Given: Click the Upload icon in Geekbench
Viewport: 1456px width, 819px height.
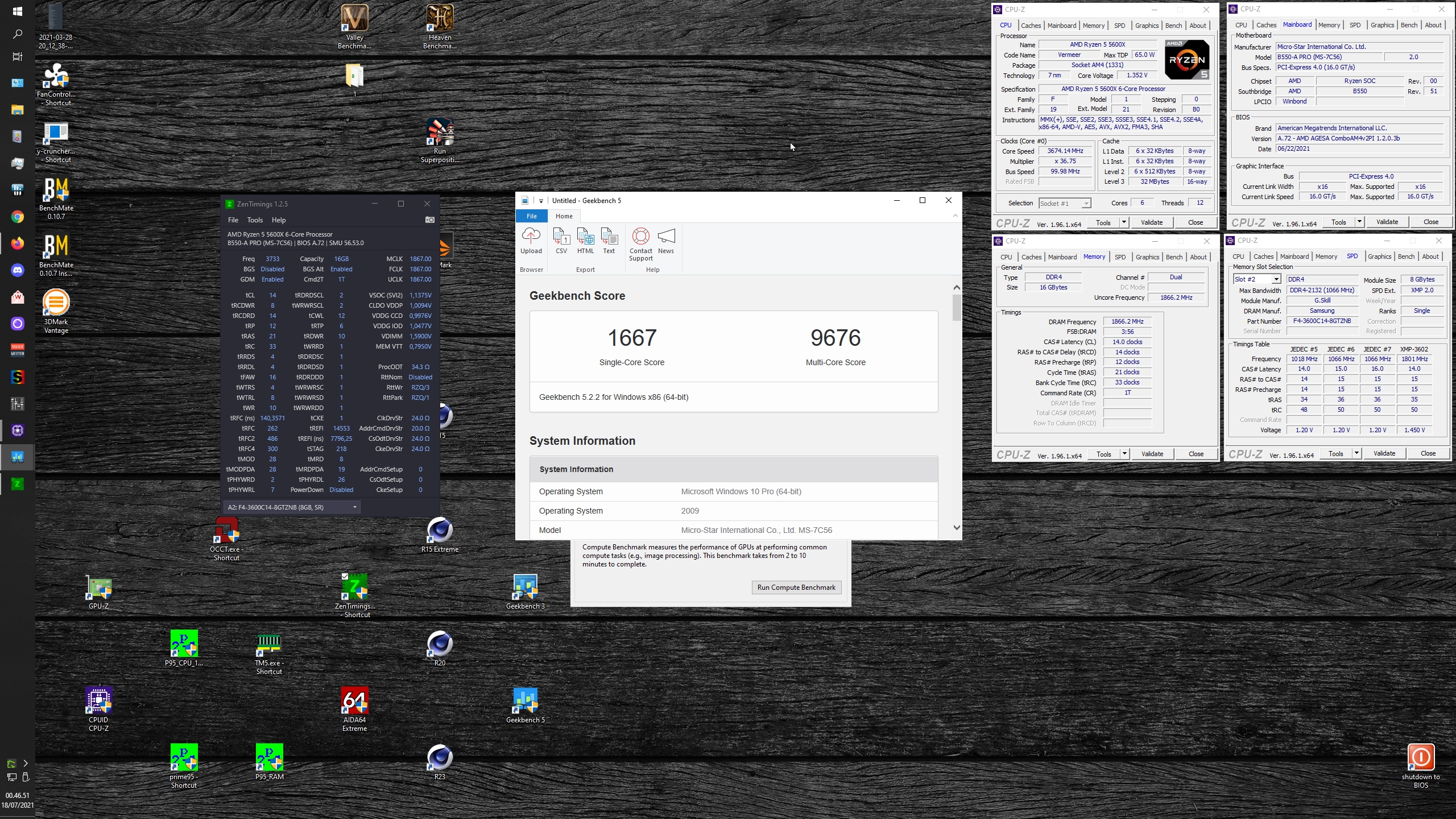Looking at the screenshot, I should (531, 241).
